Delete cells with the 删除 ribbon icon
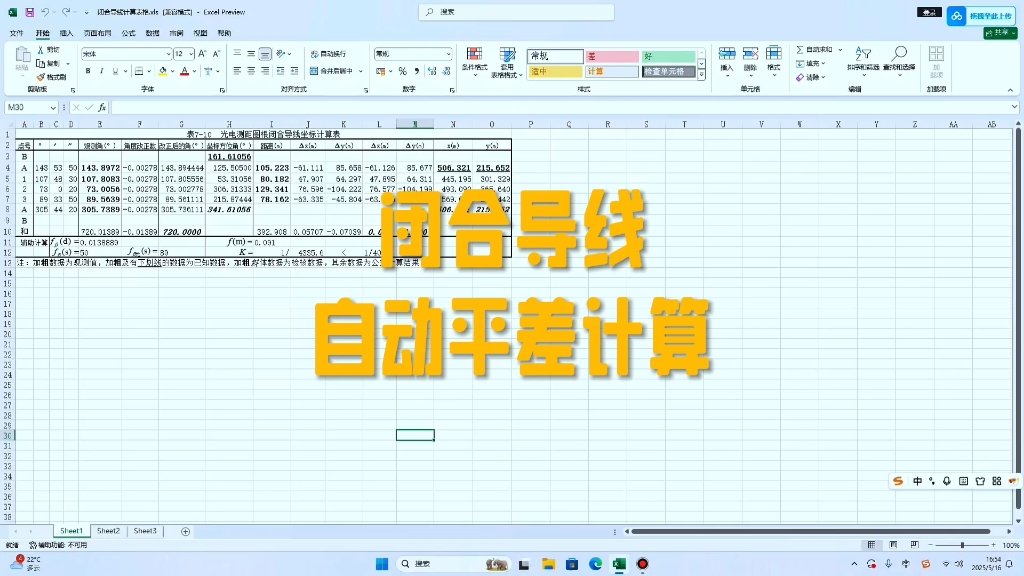1024x576 pixels. 750,58
